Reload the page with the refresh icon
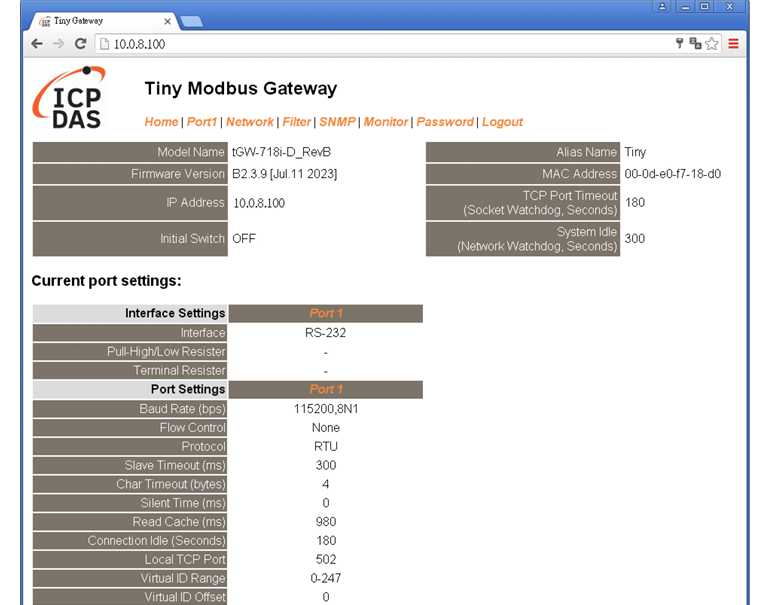This screenshot has width=776, height=605. click(80, 44)
